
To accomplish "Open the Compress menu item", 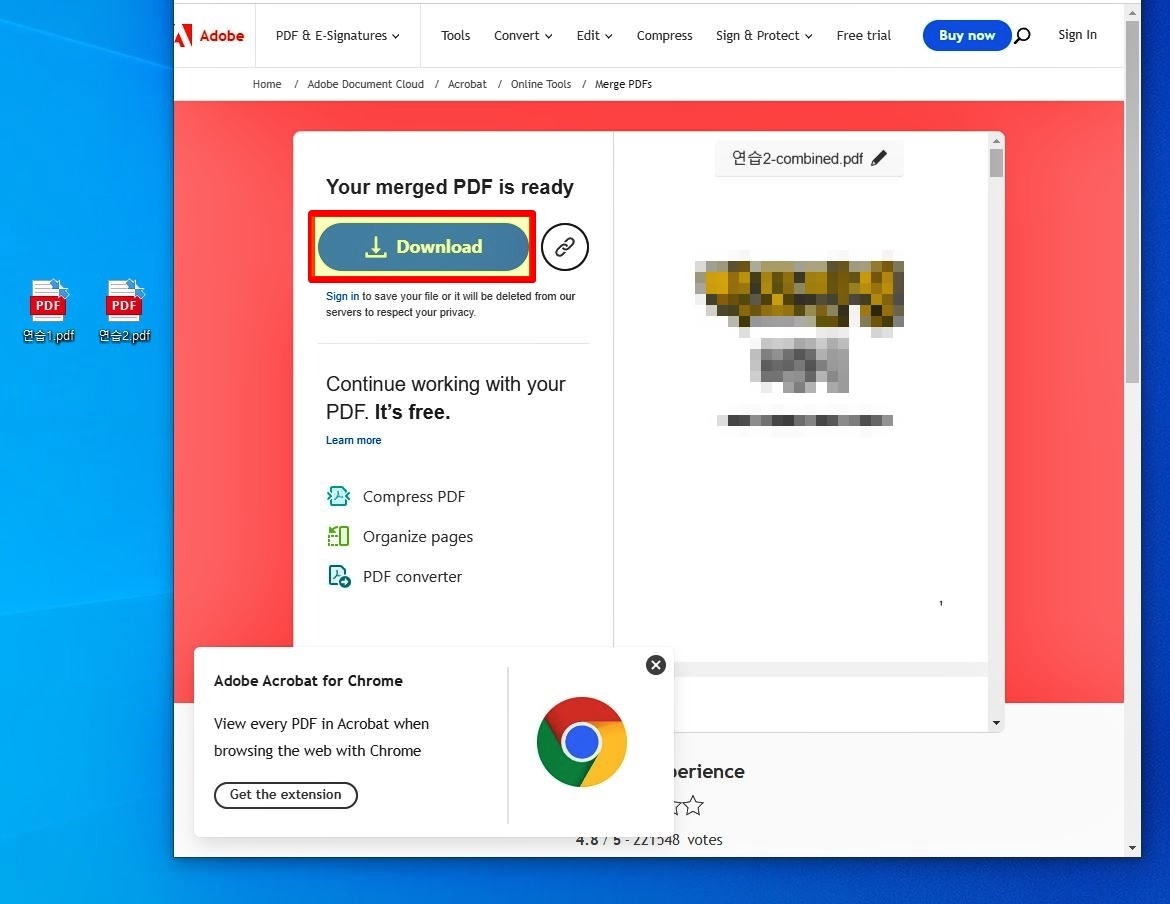I will [664, 35].
